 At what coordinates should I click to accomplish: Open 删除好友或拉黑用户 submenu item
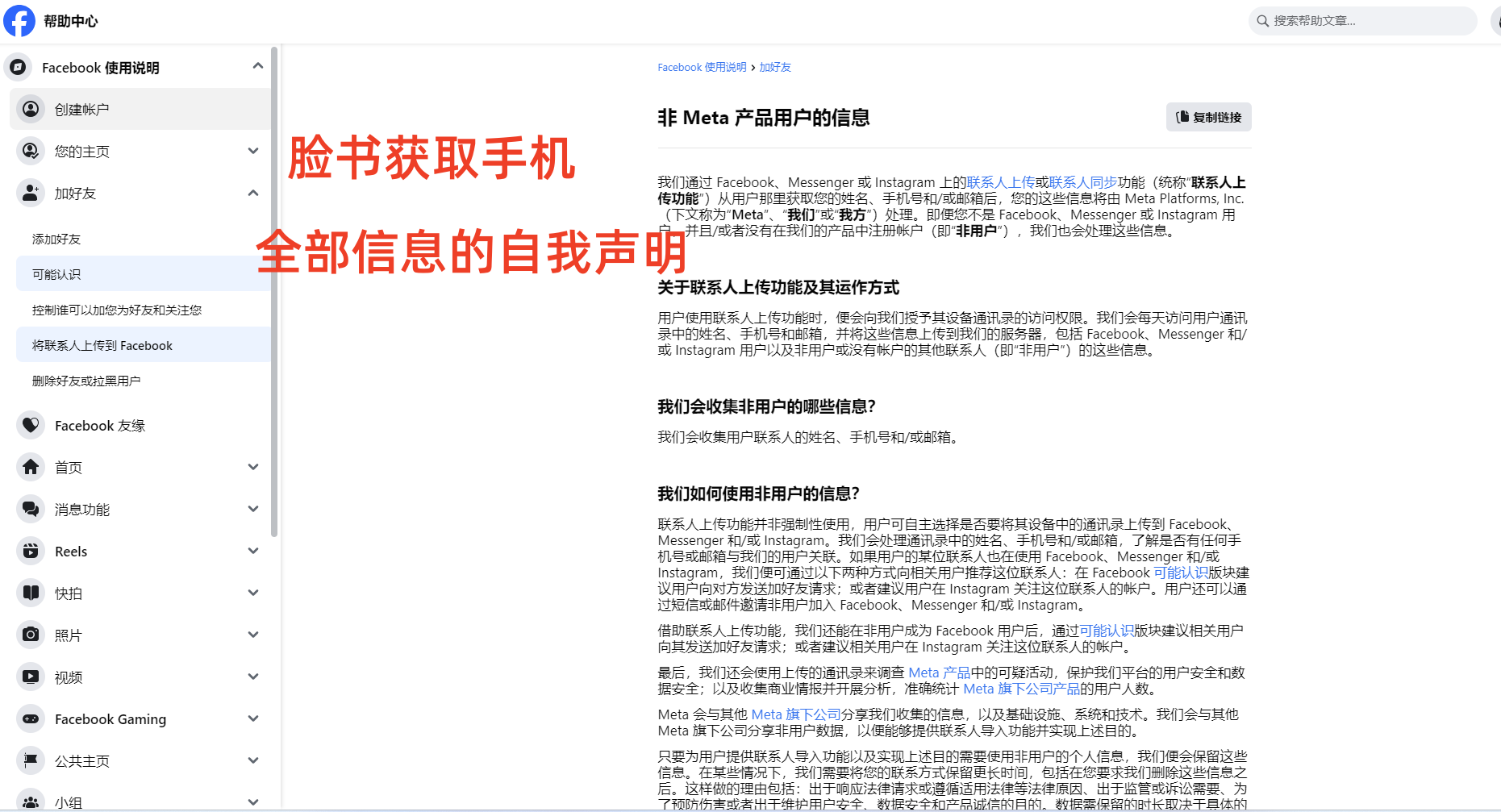(x=144, y=381)
